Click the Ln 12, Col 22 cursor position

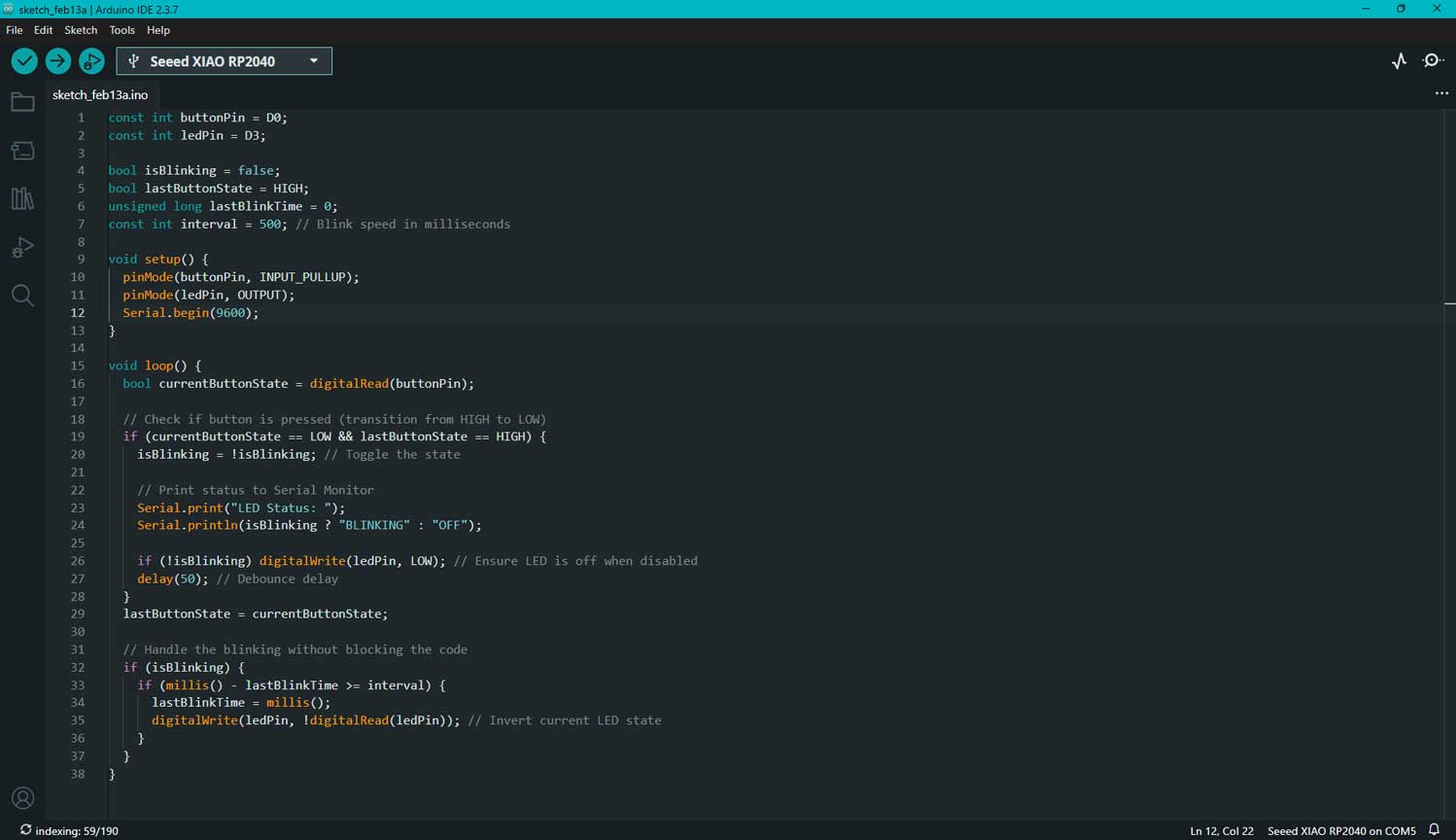tap(1221, 831)
